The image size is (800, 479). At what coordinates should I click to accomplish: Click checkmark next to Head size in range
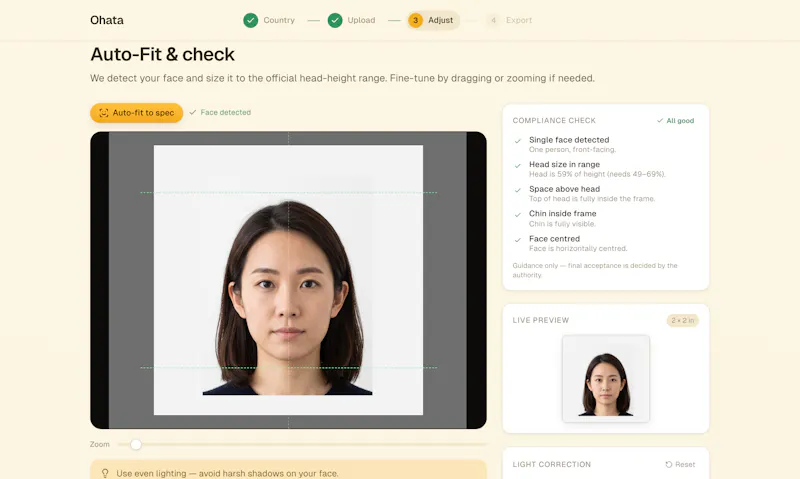tap(518, 165)
